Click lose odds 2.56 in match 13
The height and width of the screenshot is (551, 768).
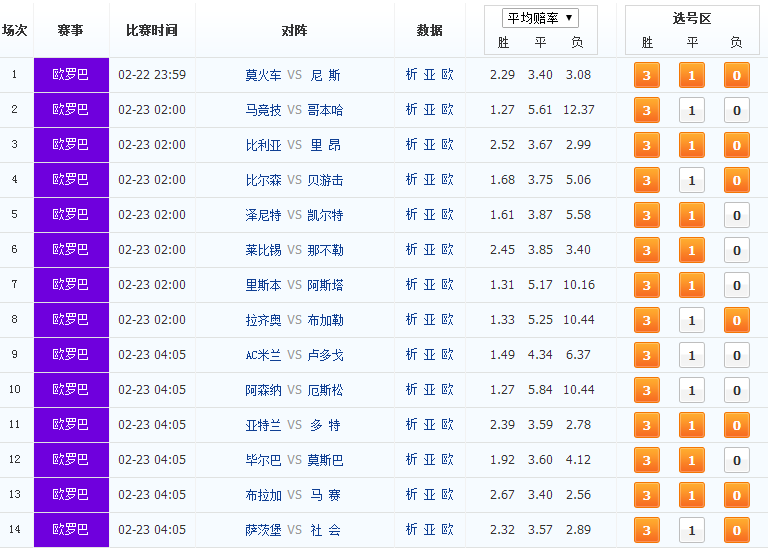[x=578, y=495]
